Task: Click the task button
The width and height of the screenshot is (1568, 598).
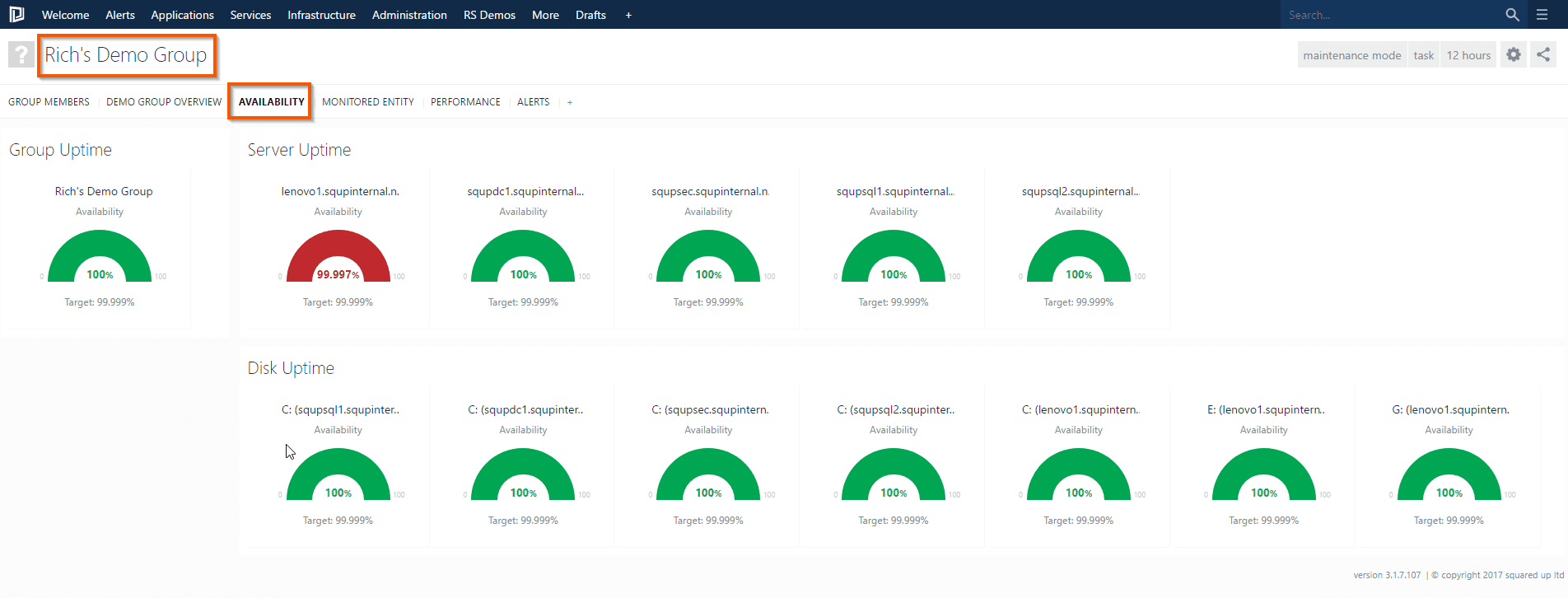Action: coord(1423,55)
